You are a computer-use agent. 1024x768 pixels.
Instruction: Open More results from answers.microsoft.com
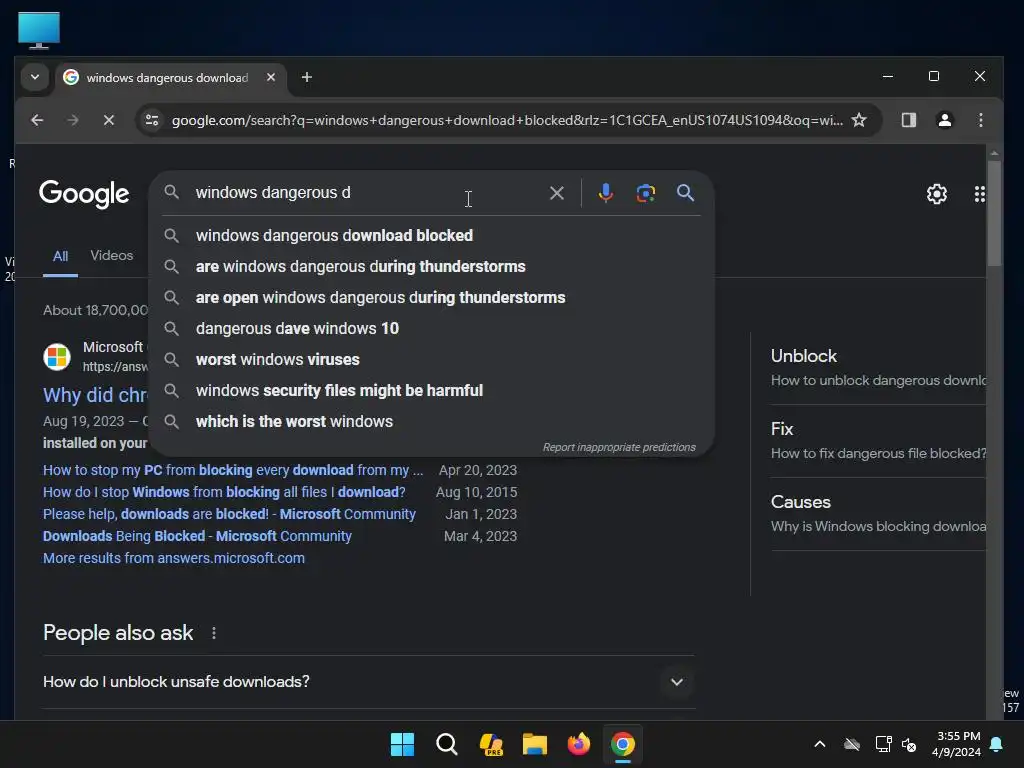tap(174, 558)
